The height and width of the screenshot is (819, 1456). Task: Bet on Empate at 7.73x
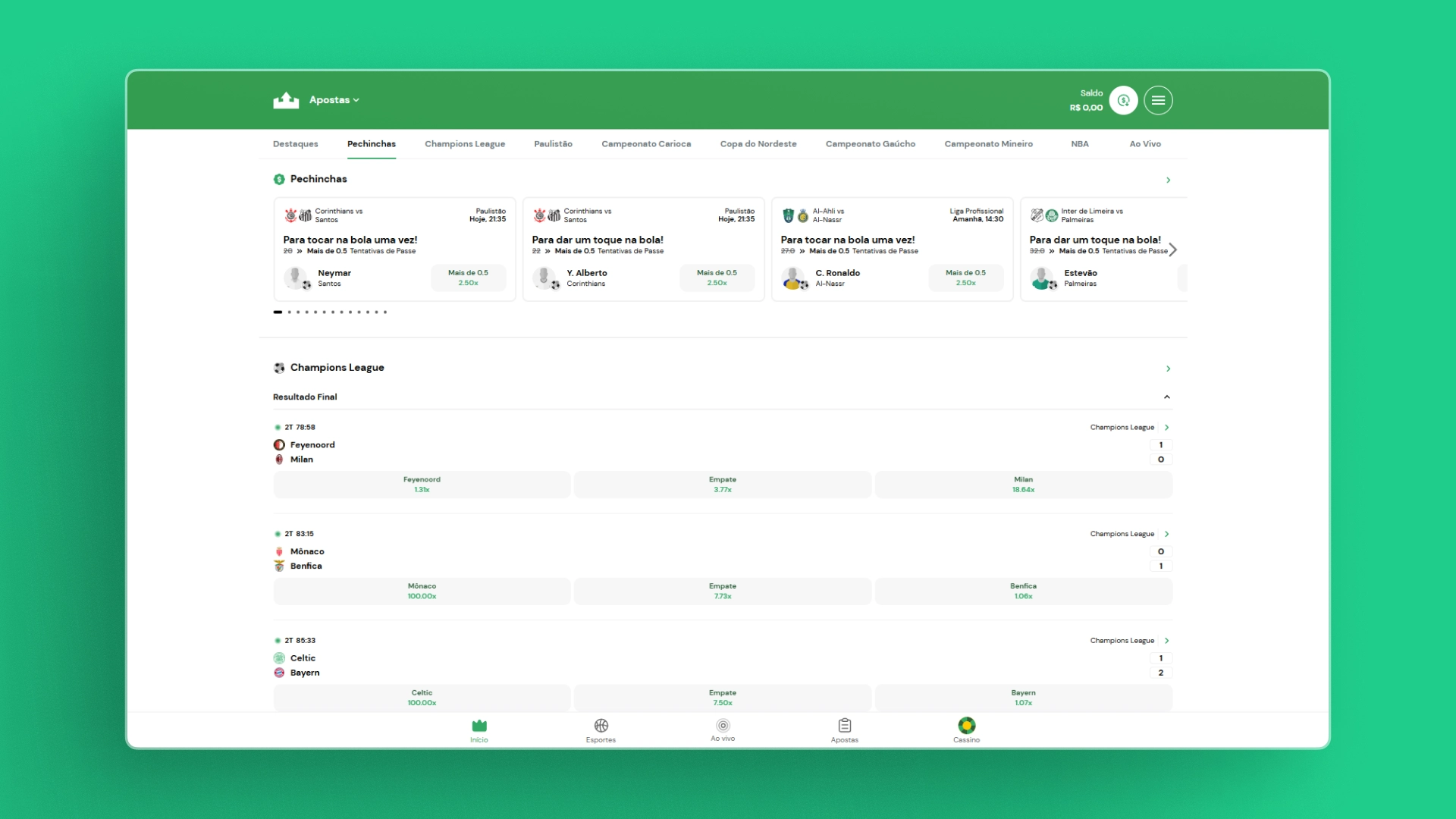[x=723, y=591]
